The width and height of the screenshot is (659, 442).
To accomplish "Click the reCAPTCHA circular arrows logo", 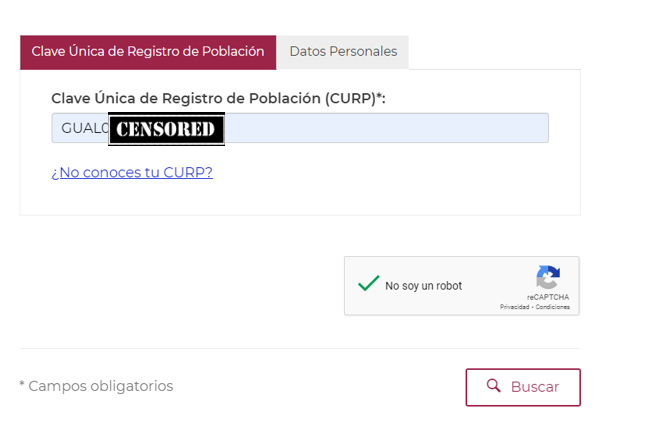I will click(x=548, y=277).
